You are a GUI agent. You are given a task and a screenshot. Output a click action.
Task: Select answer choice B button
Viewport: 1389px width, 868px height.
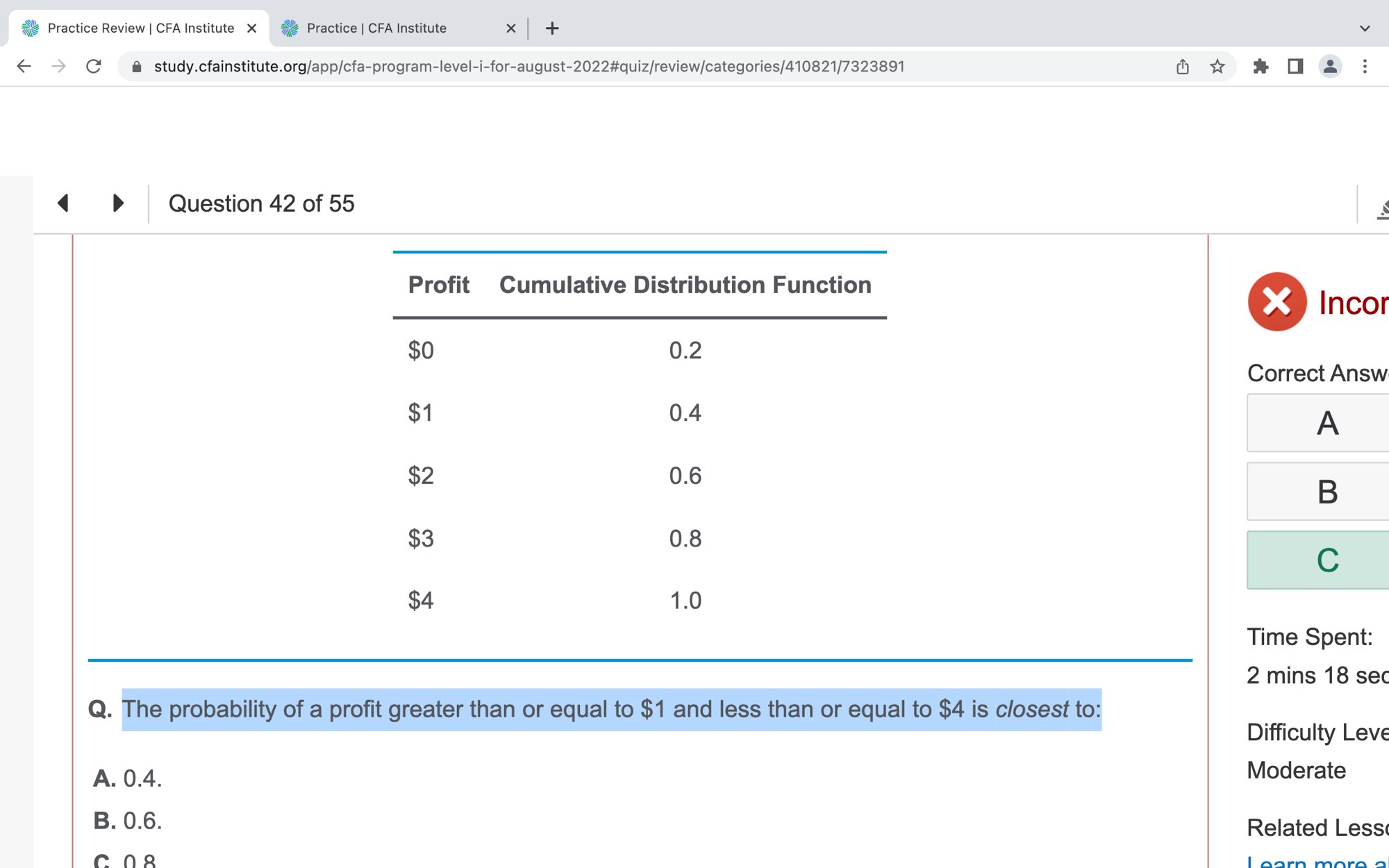pyautogui.click(x=1326, y=492)
